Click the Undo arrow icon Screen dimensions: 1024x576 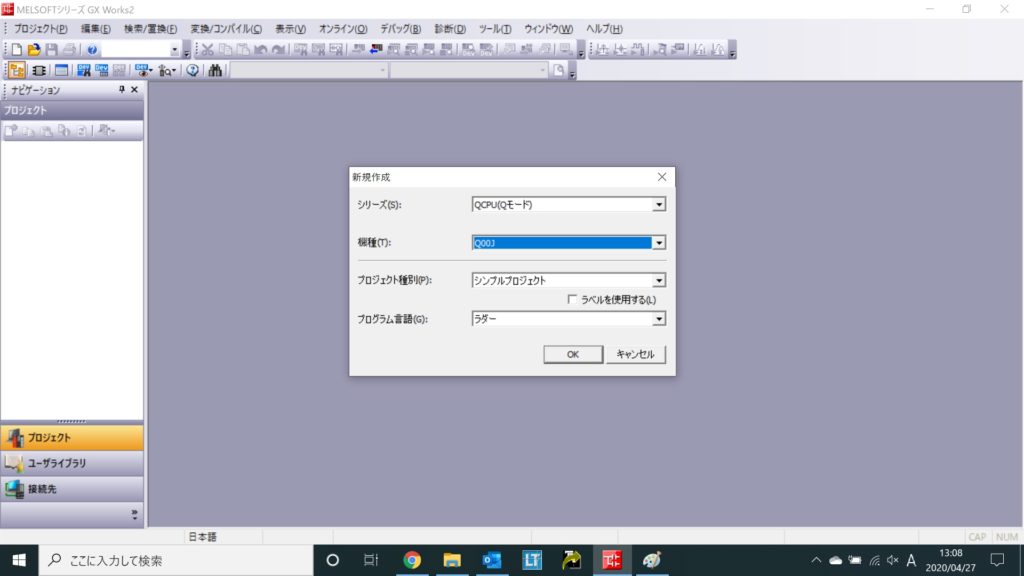[x=261, y=50]
